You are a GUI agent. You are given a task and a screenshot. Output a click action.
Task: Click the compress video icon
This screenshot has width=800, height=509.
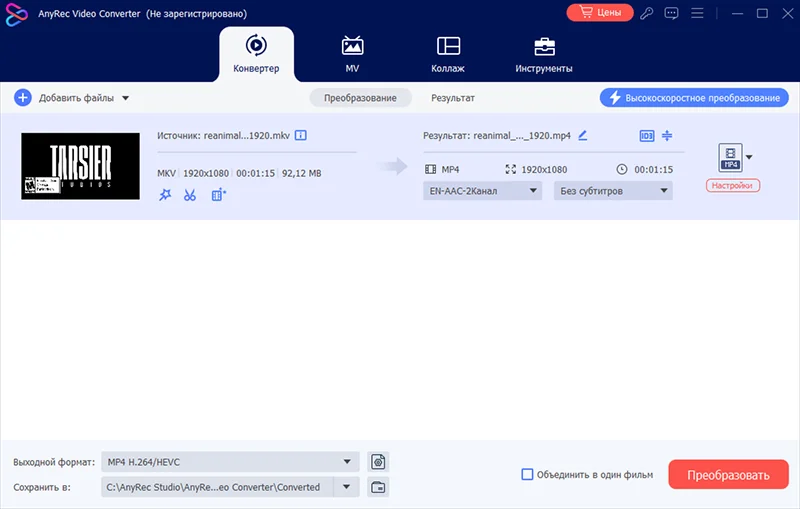tap(667, 135)
